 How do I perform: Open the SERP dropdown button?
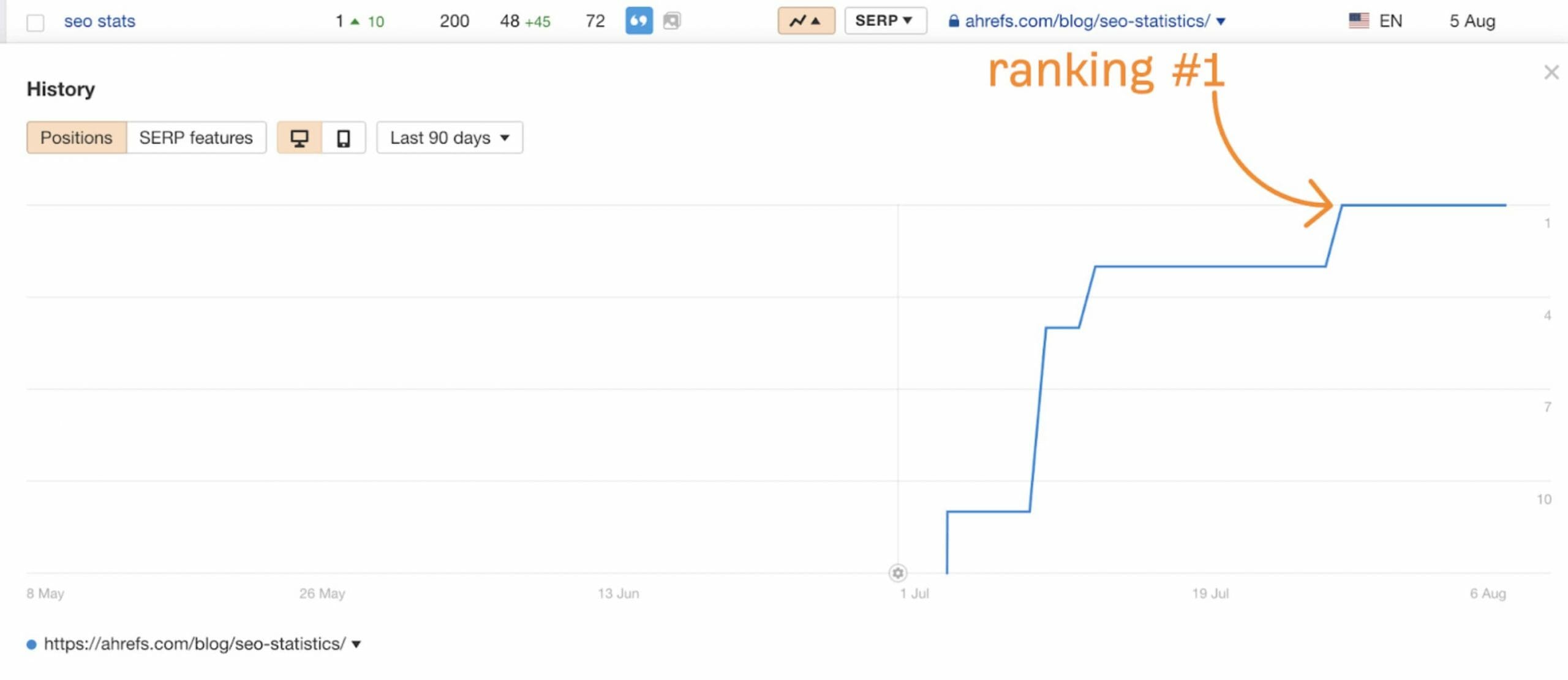[884, 21]
